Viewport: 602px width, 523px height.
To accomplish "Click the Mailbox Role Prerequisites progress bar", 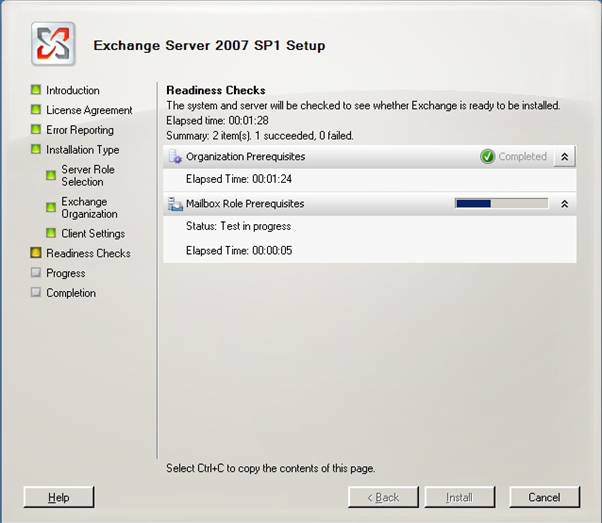I will click(x=501, y=203).
